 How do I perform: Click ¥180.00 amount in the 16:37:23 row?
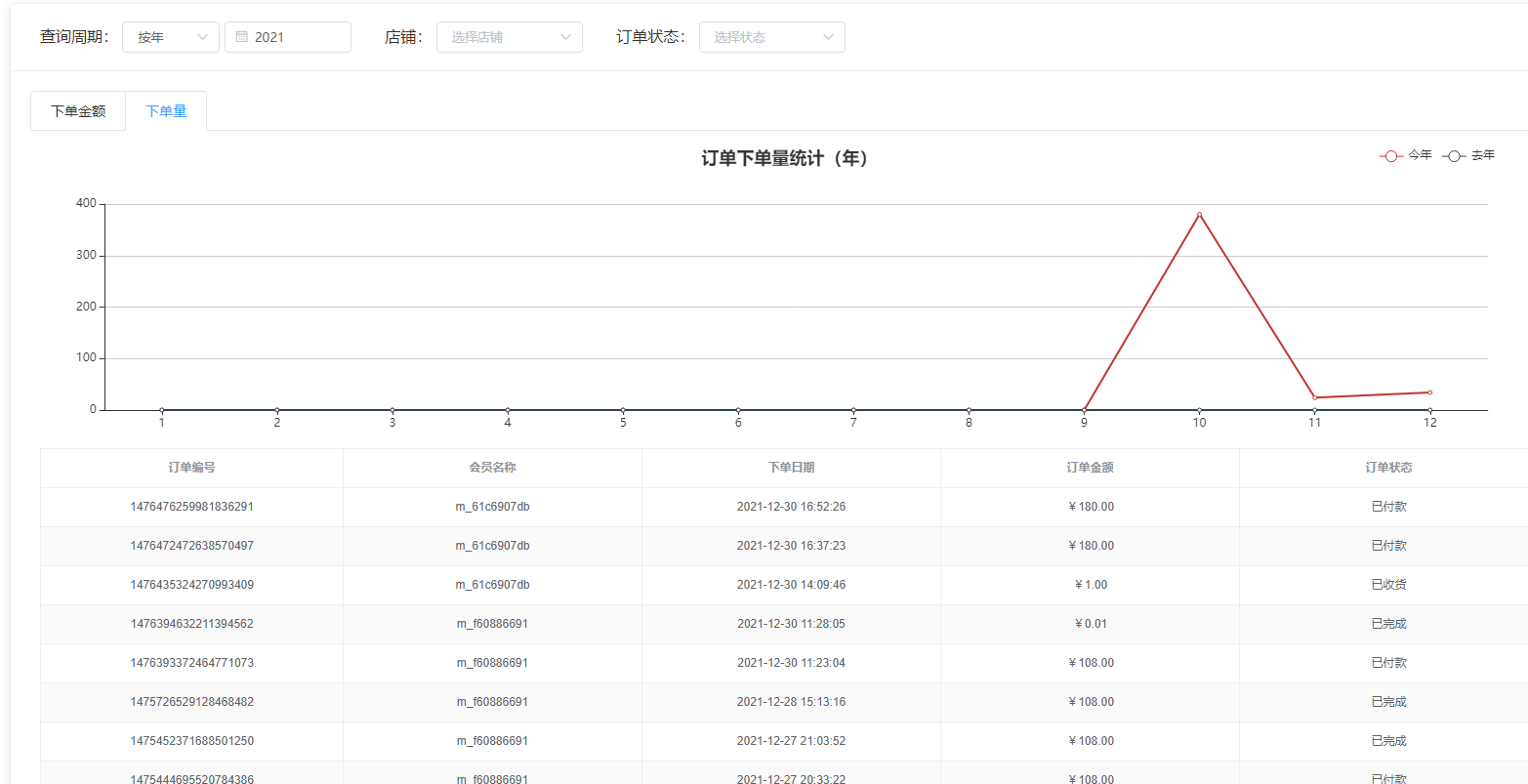[1090, 546]
